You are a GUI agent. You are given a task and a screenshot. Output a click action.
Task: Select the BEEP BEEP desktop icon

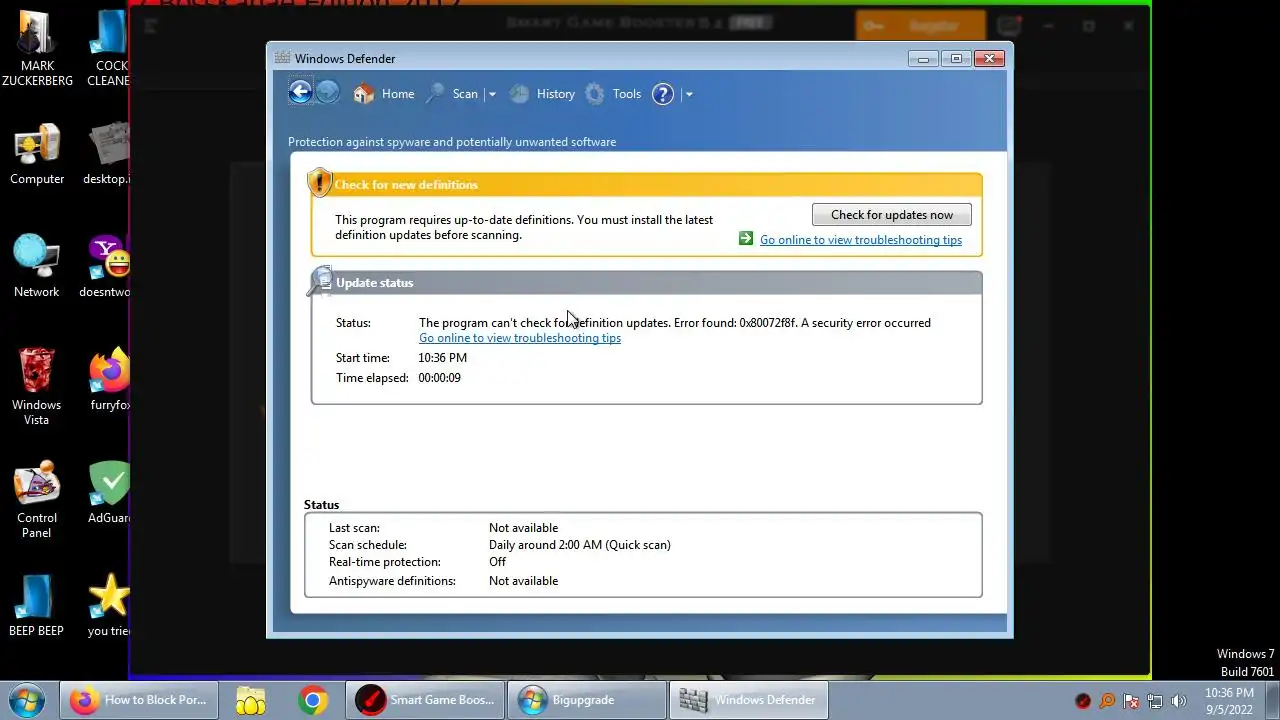coord(37,605)
